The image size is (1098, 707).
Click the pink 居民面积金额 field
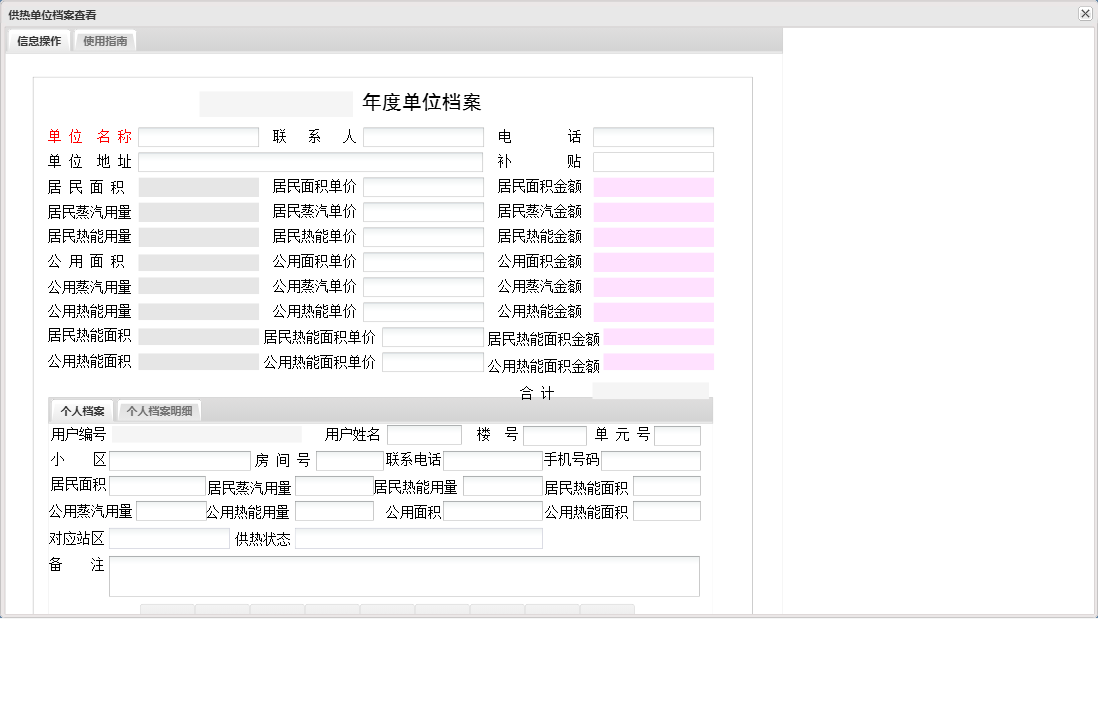pos(652,186)
